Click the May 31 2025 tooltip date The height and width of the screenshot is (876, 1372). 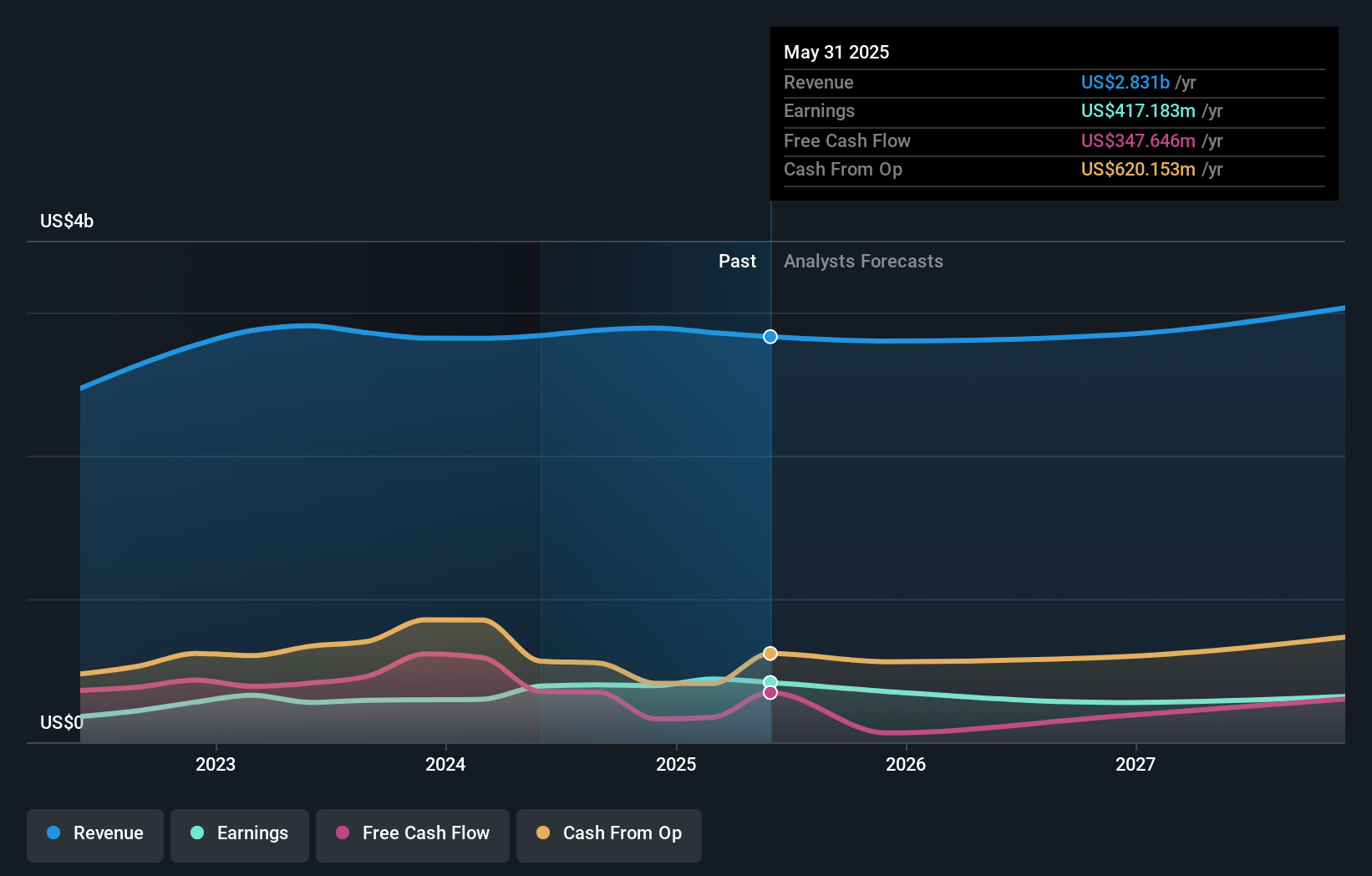pos(836,52)
